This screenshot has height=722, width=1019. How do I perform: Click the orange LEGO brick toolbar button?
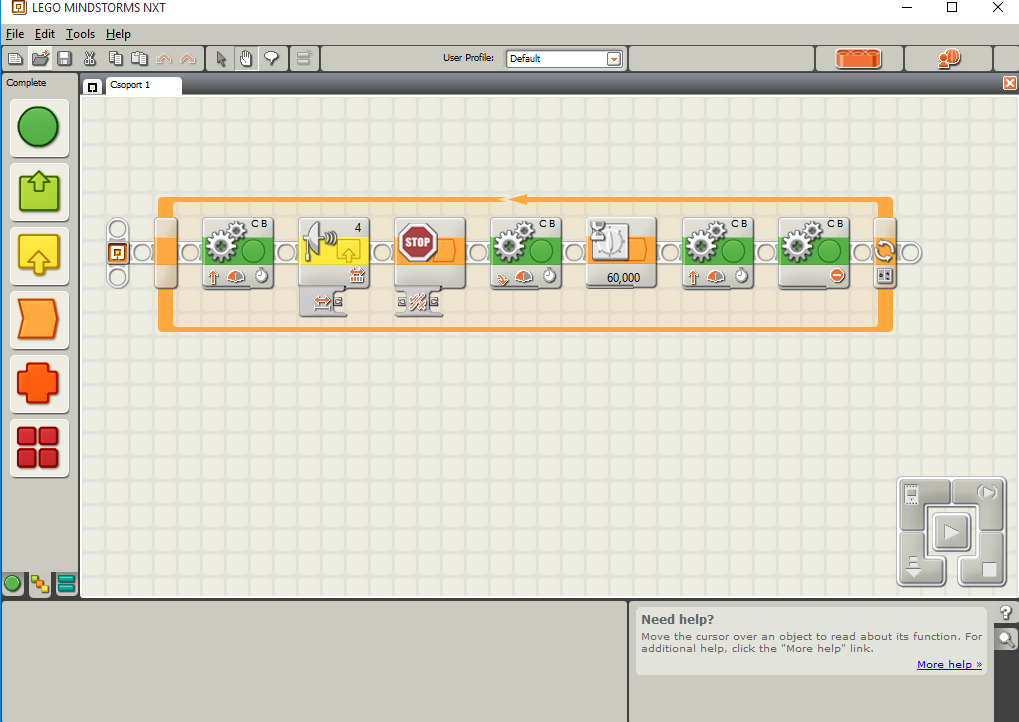(858, 58)
